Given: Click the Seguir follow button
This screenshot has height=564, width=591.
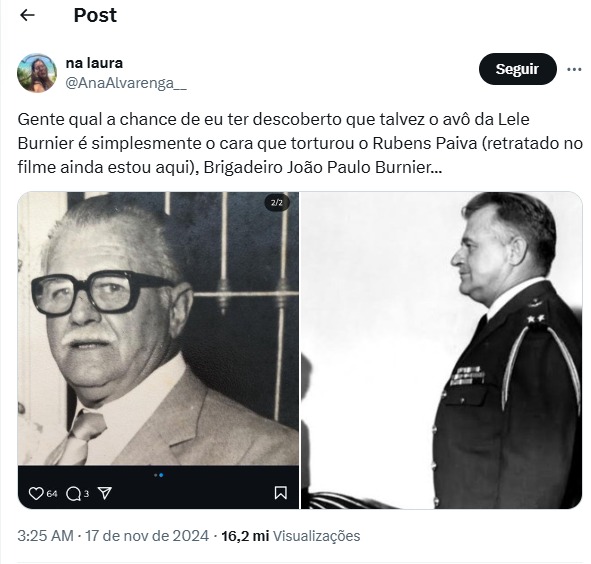Looking at the screenshot, I should point(518,69).
